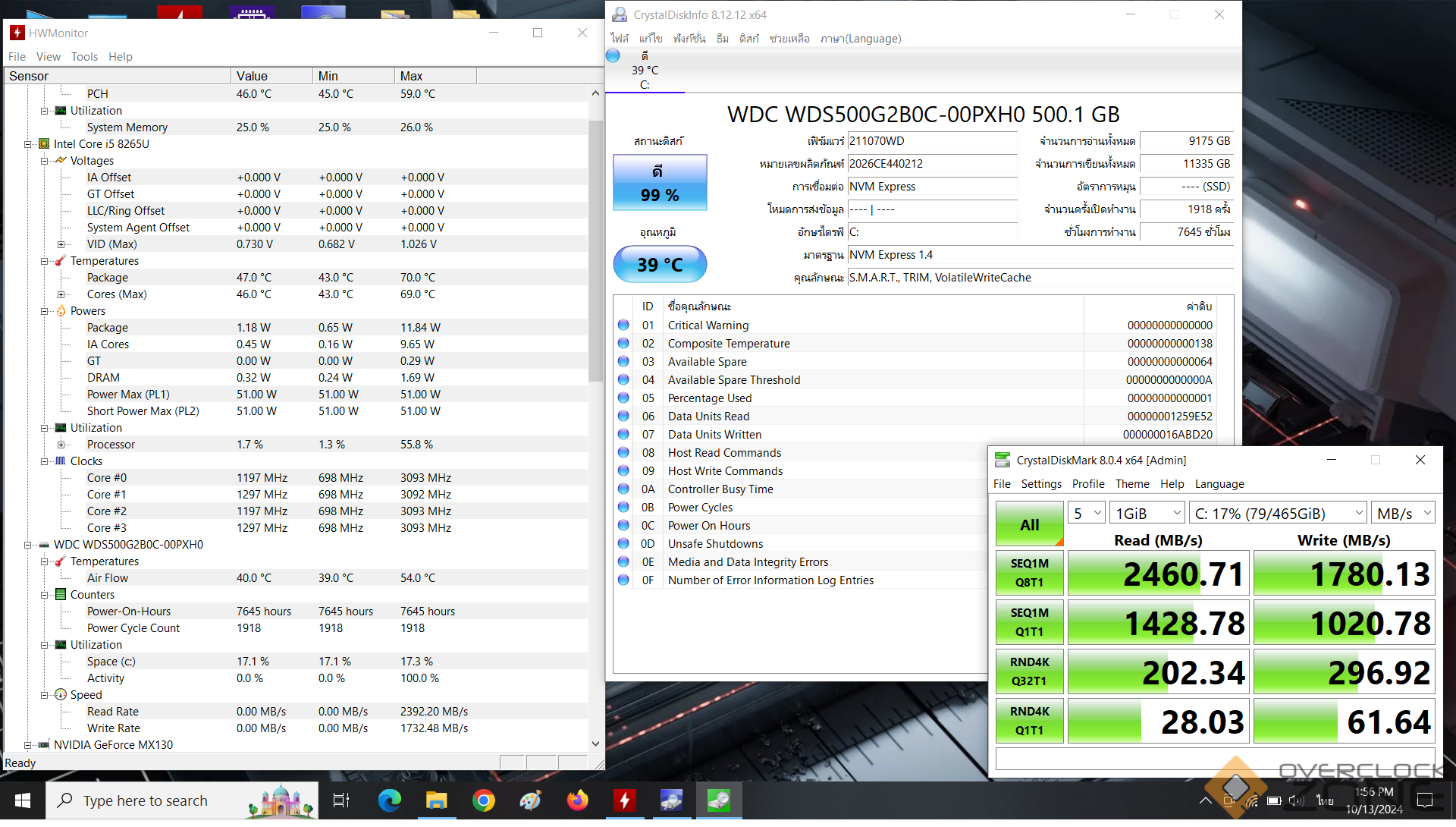1456x827 pixels.
Task: Run the SEQ1M Q8T1 test
Action: tap(1029, 573)
